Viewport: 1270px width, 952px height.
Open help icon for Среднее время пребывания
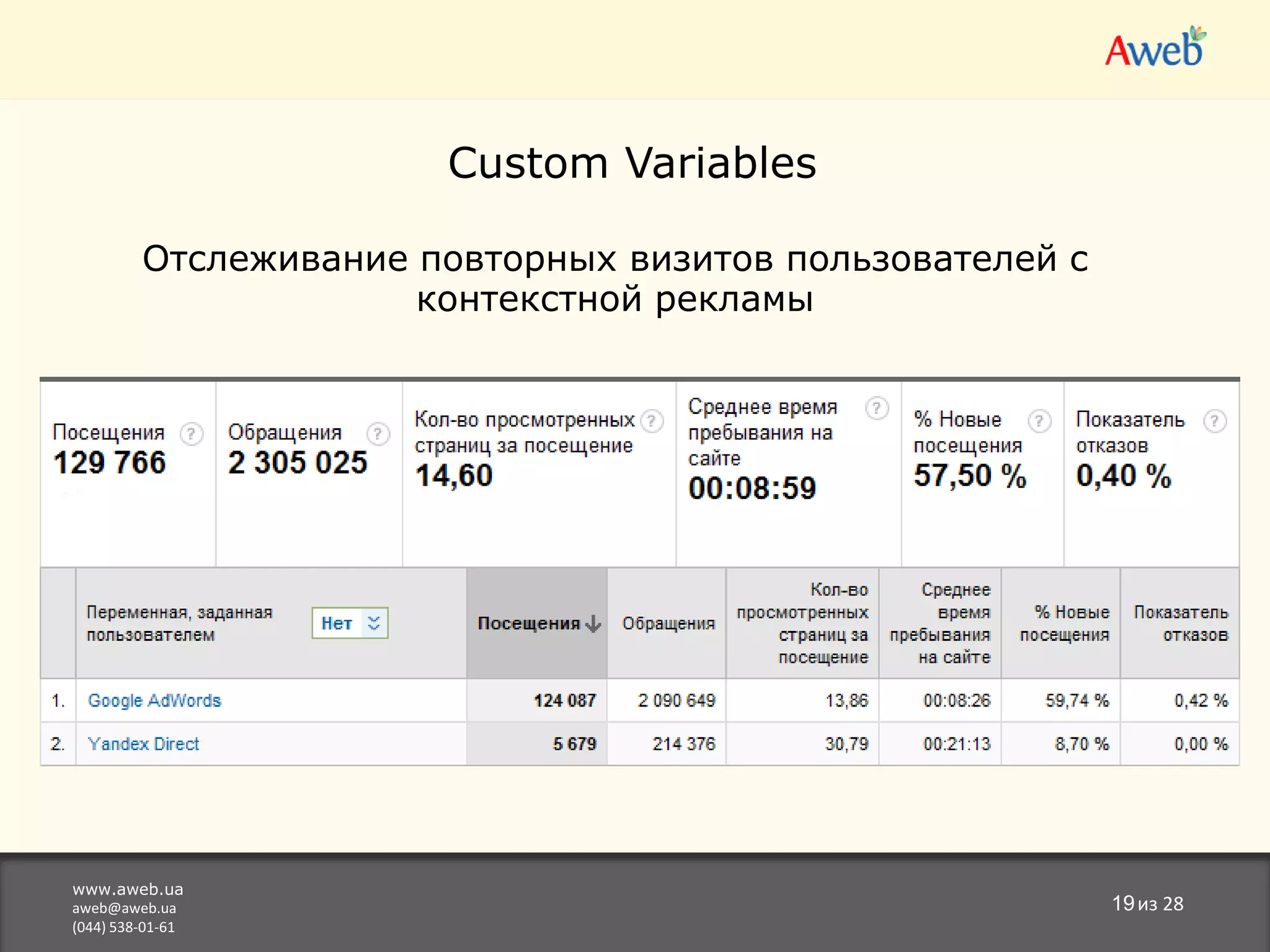click(877, 408)
